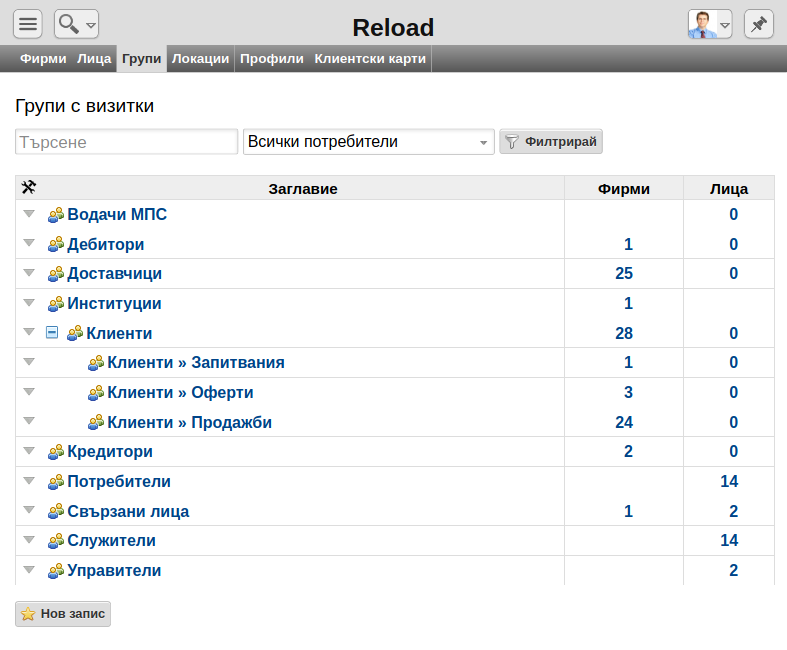787x650 pixels.
Task: Open the Доставчици group link
Action: click(114, 274)
